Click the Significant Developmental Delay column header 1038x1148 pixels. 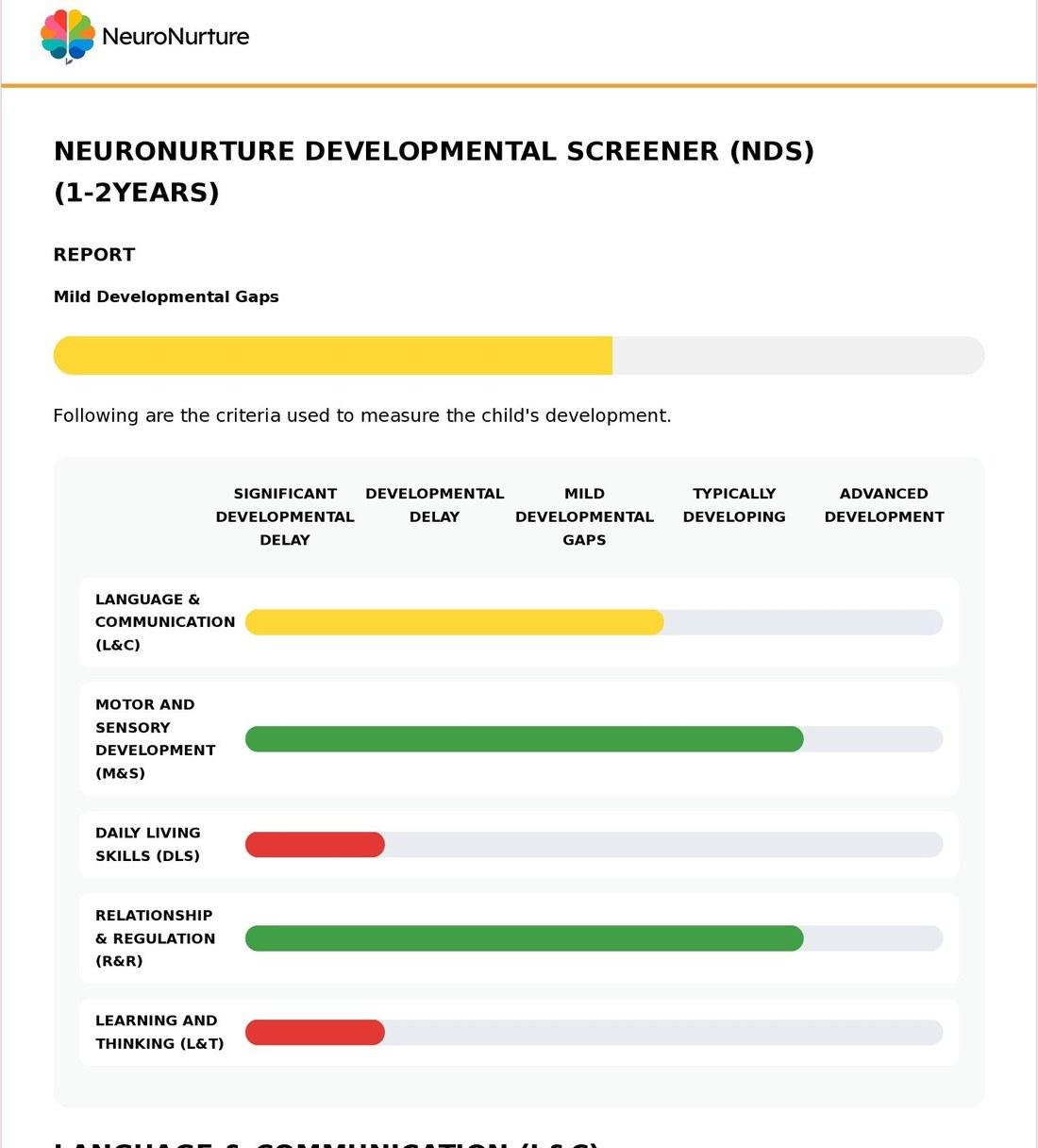[285, 516]
